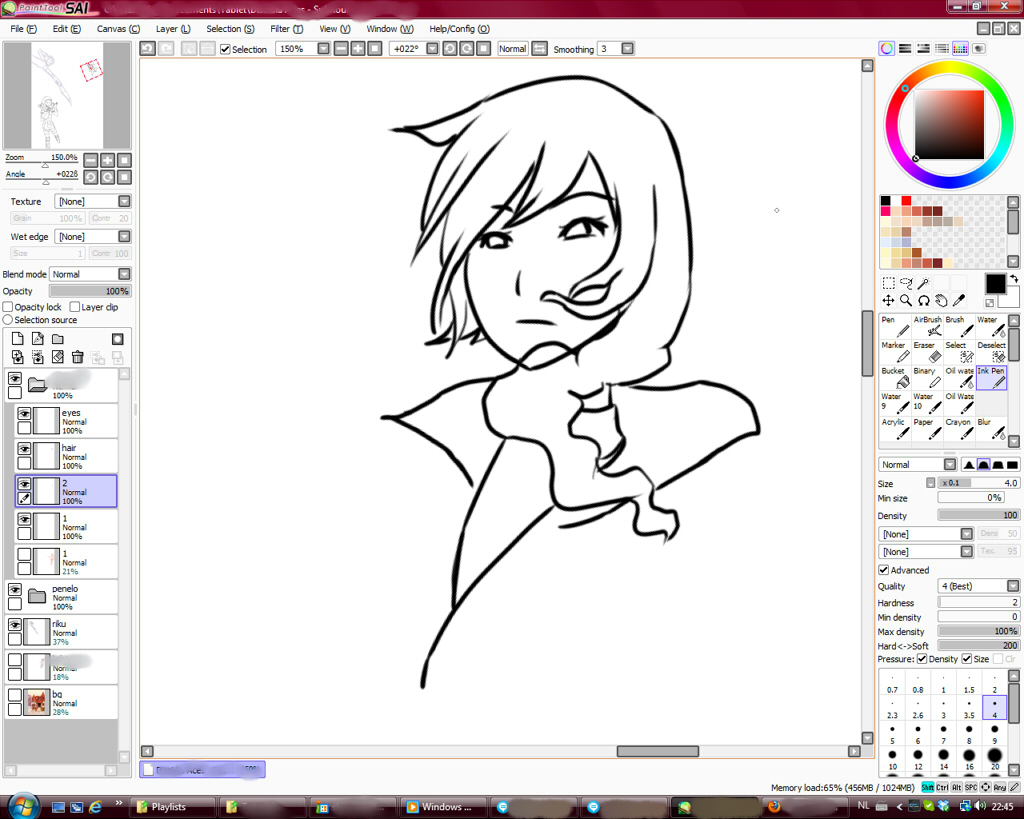Choose the Lasso selection tool
The image size is (1024, 819).
[x=906, y=284]
